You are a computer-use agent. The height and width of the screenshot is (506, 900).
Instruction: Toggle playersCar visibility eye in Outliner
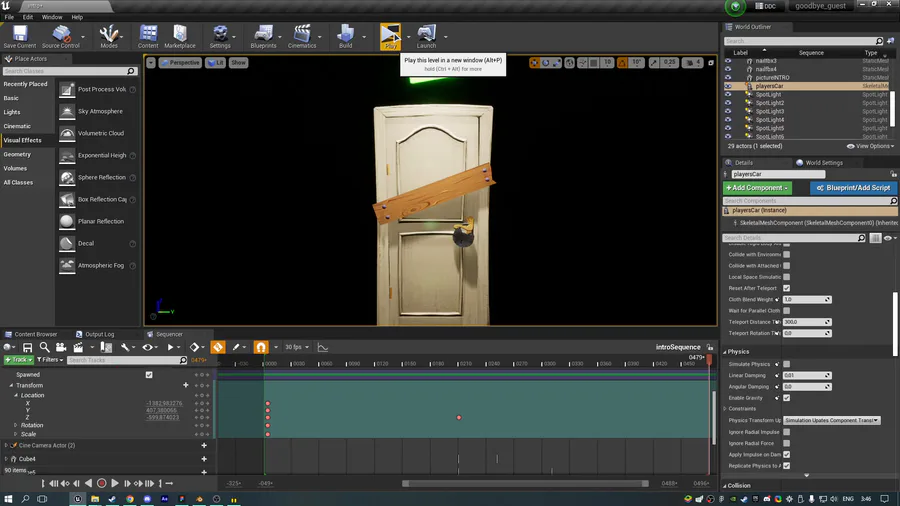tap(728, 86)
